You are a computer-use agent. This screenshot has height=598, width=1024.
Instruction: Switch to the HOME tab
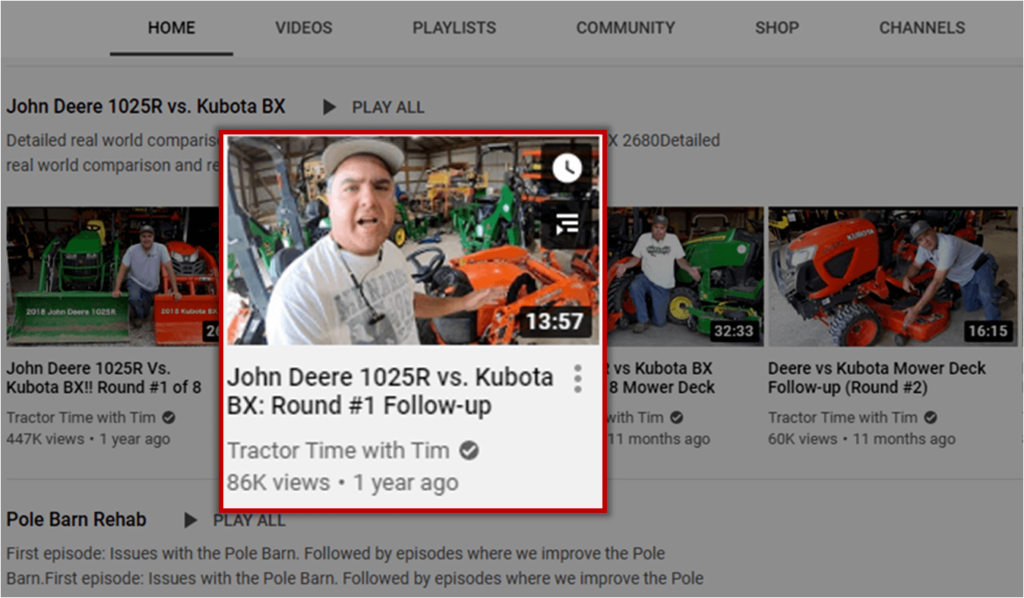pyautogui.click(x=171, y=28)
